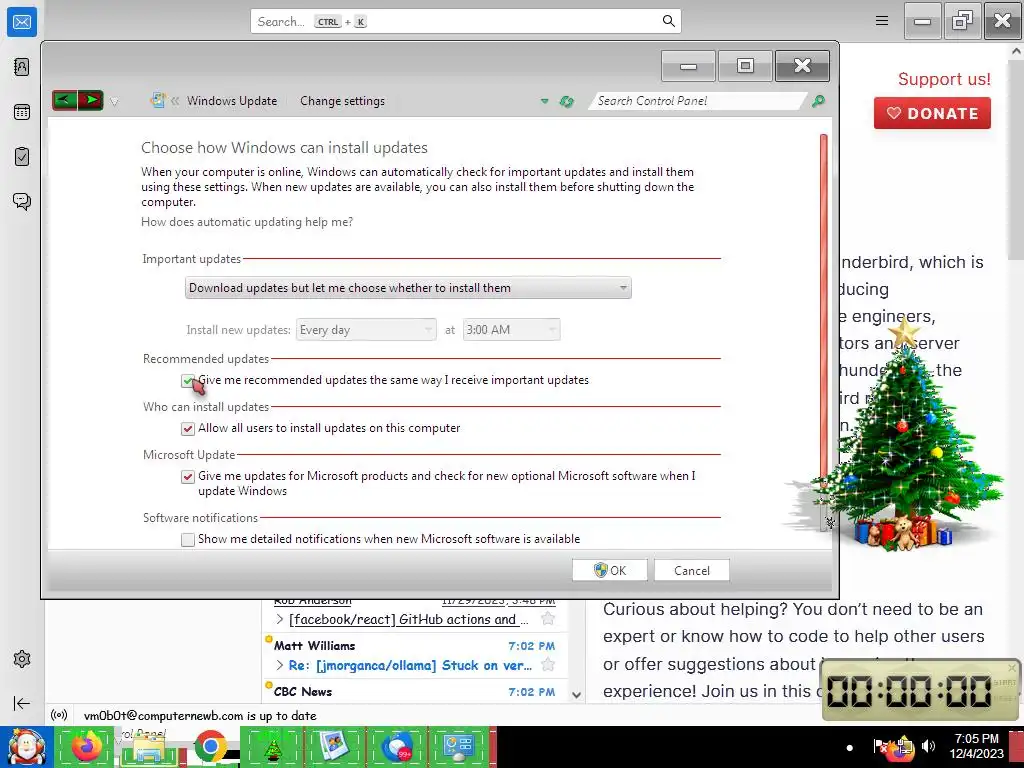1024x768 pixels.
Task: Open recent pages dropdown beside navigation arrows
Action: [x=114, y=101]
